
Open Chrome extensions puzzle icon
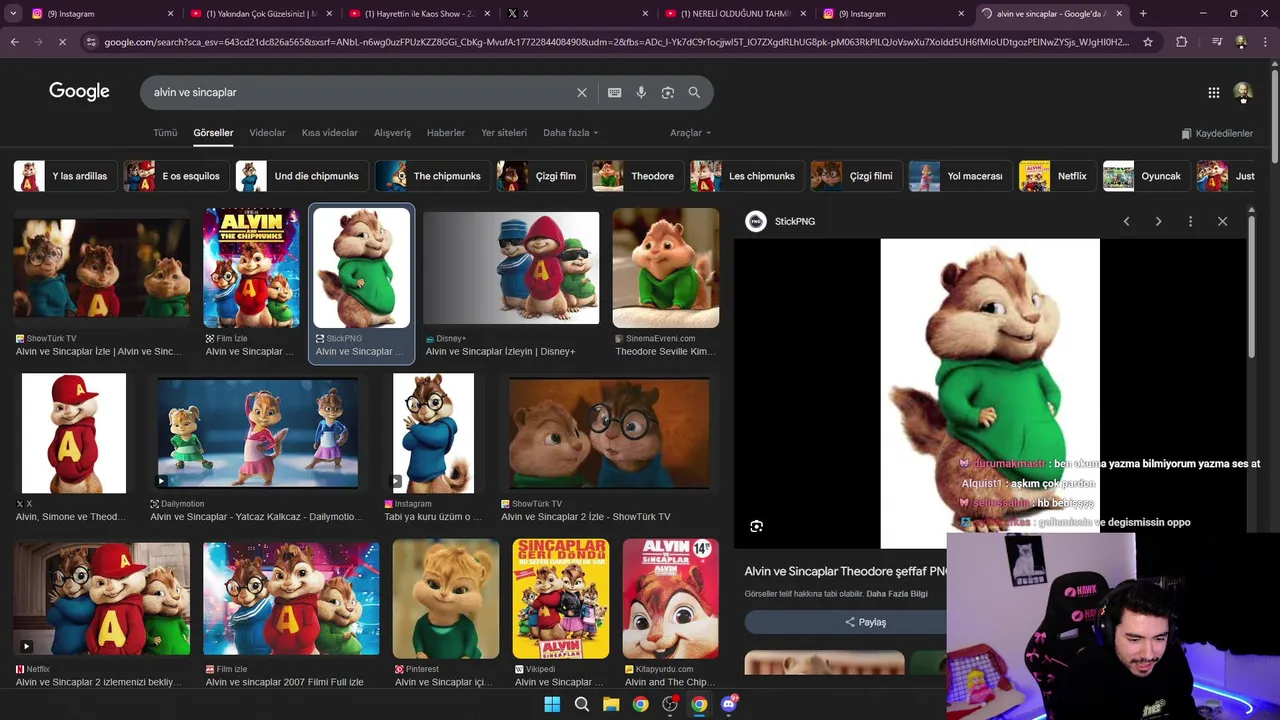1182,42
